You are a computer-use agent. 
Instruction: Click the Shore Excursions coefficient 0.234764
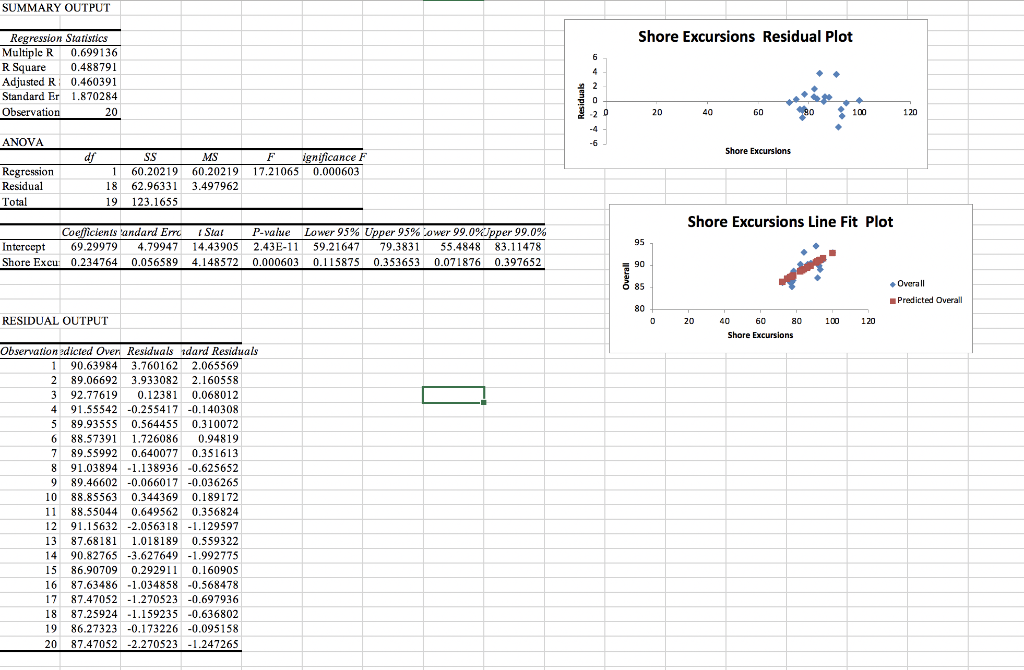pos(94,262)
